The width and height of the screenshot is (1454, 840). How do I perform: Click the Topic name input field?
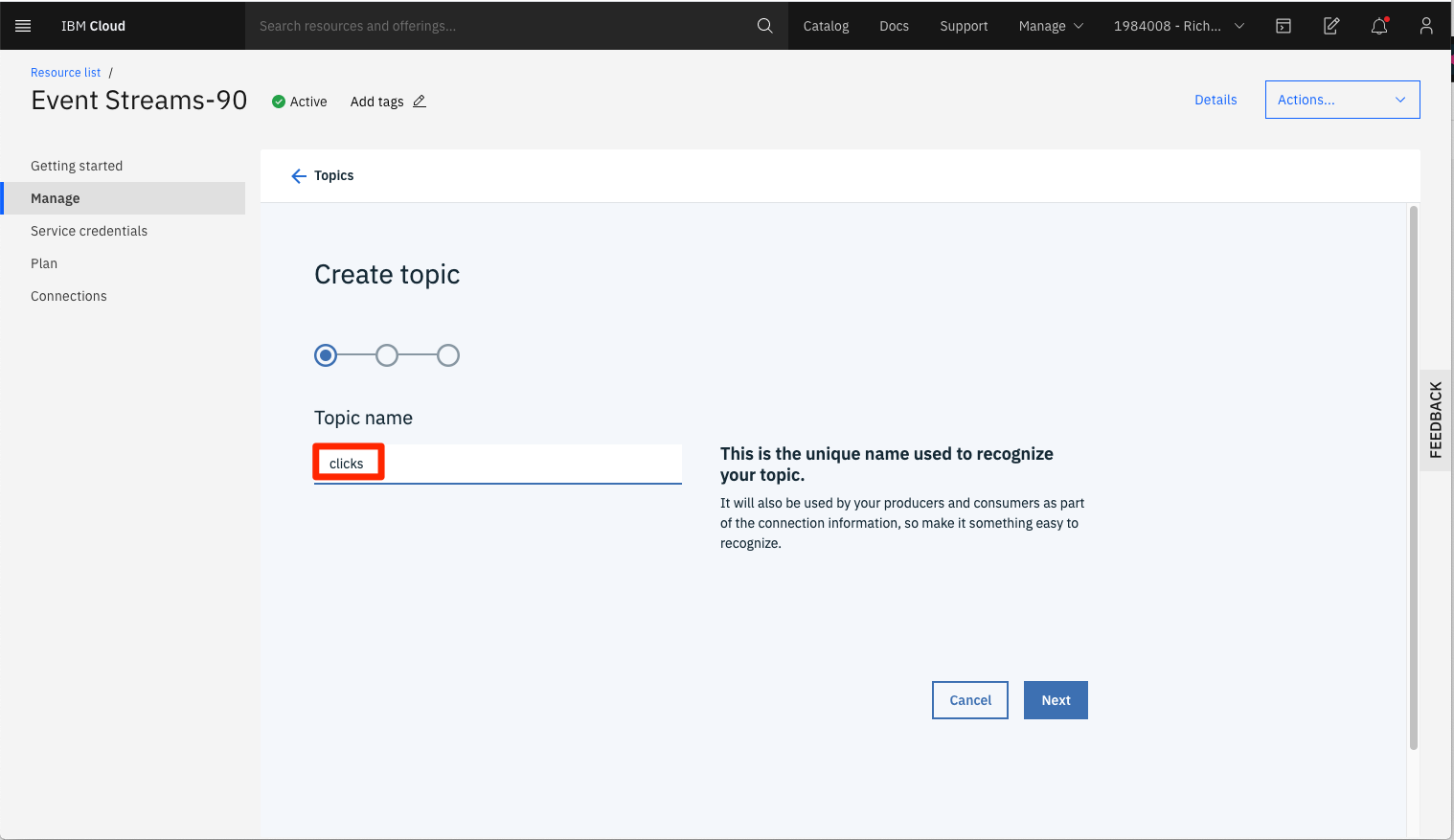[498, 464]
